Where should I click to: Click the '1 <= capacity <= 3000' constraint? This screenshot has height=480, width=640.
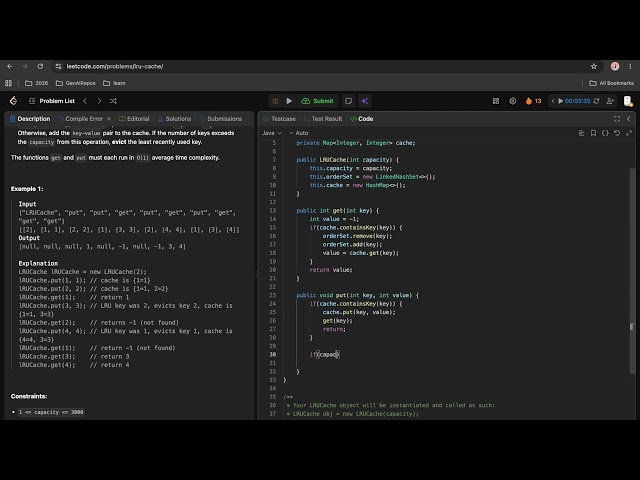(x=51, y=412)
